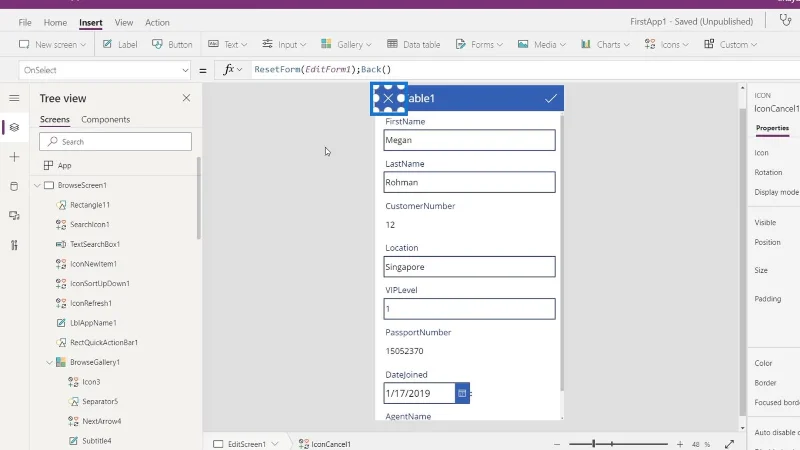Open the View tab
The width and height of the screenshot is (800, 450).
(x=124, y=22)
